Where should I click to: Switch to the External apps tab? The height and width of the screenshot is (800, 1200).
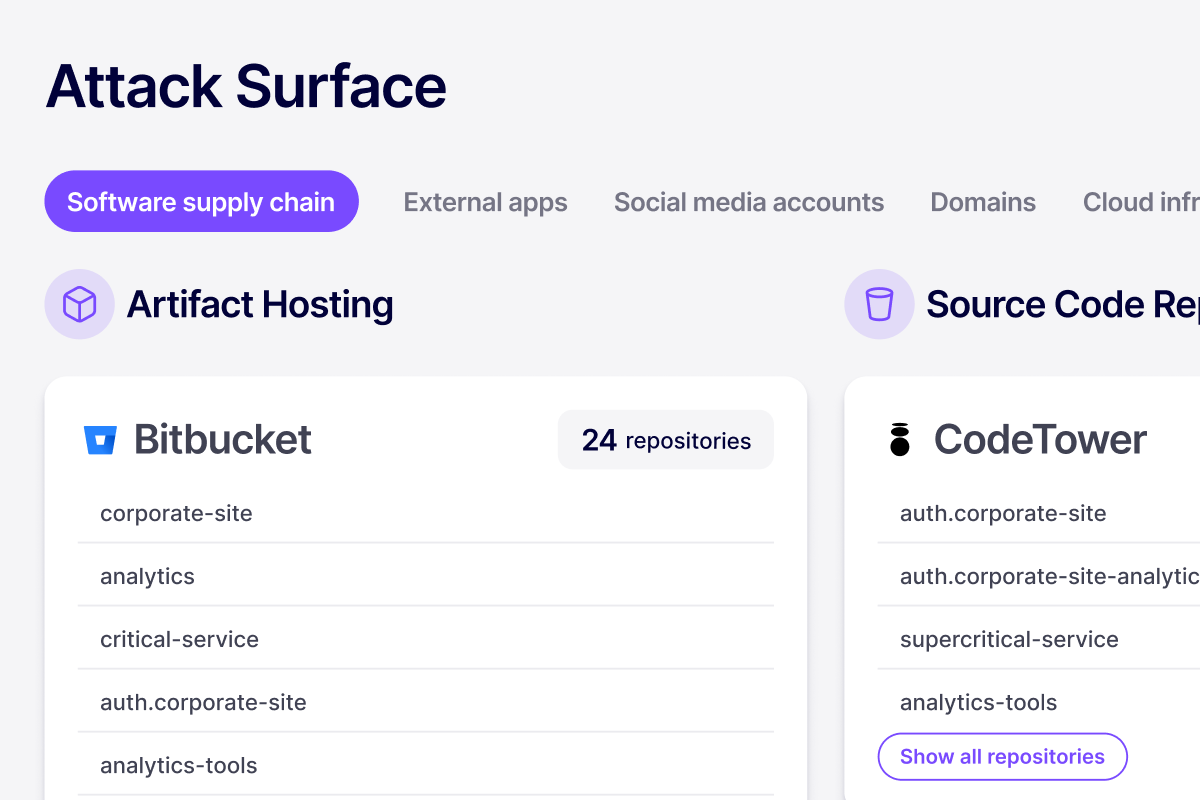[485, 202]
